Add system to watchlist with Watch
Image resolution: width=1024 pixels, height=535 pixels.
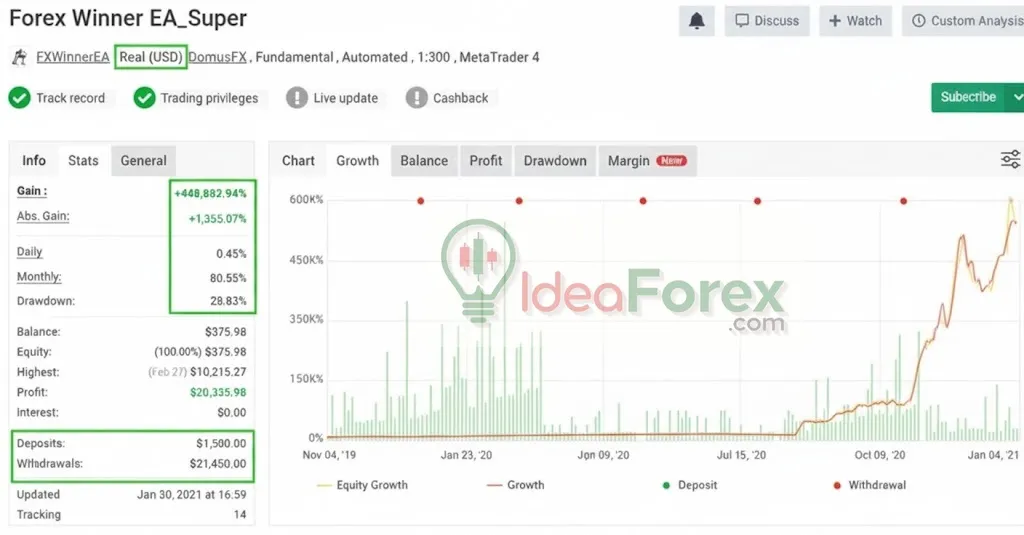(x=855, y=21)
